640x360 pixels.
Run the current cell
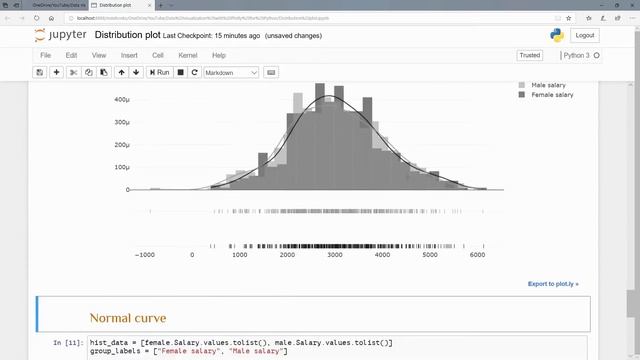[160, 73]
